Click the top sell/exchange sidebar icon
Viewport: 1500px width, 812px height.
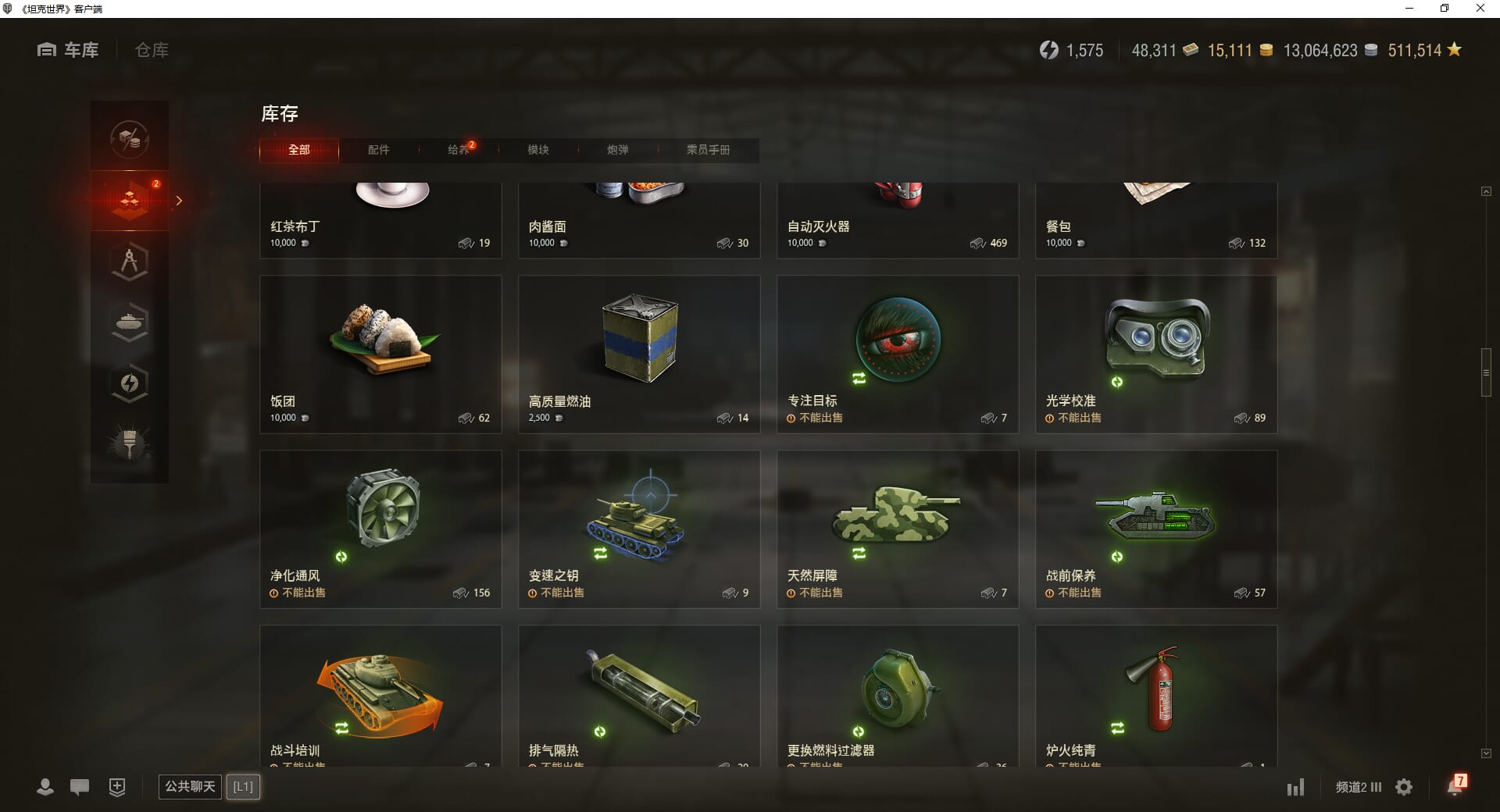130,140
